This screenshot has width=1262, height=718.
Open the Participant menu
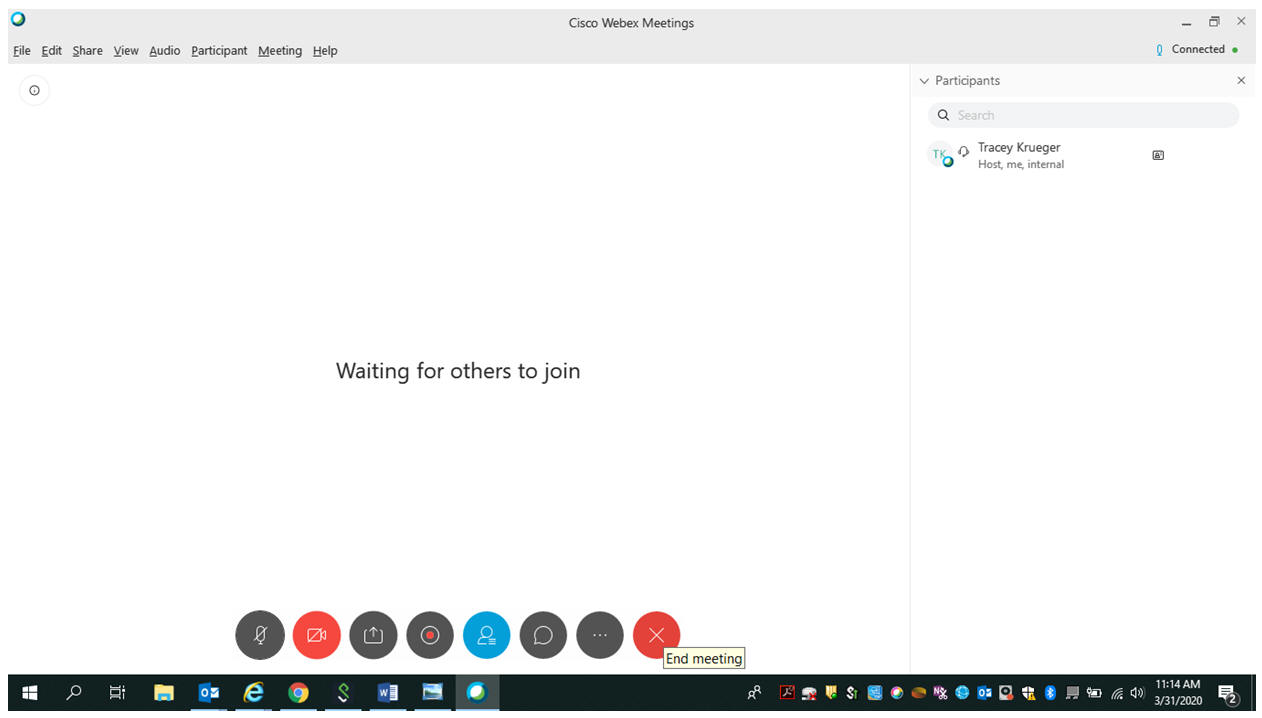point(219,51)
